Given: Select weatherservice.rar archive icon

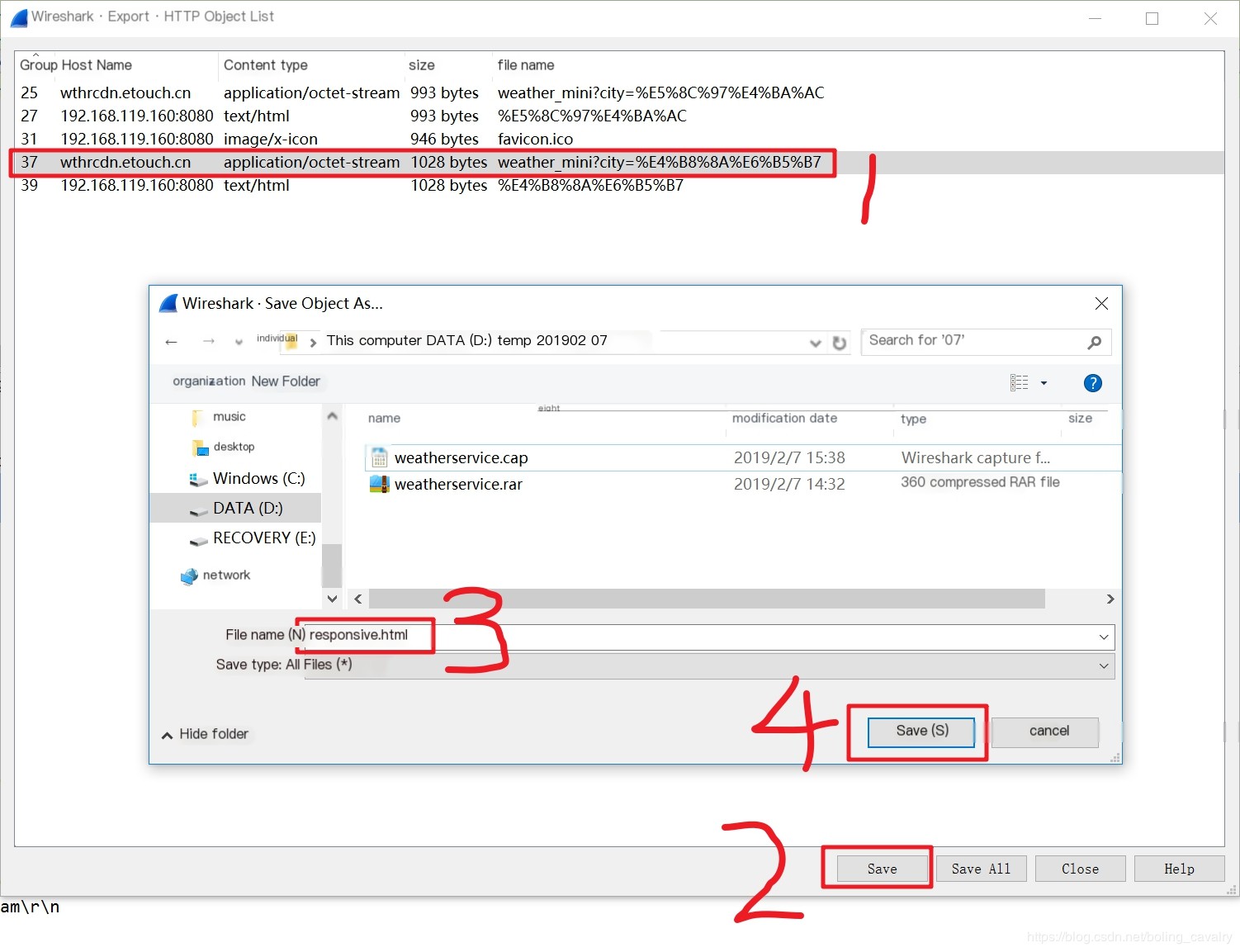Looking at the screenshot, I should 379,484.
